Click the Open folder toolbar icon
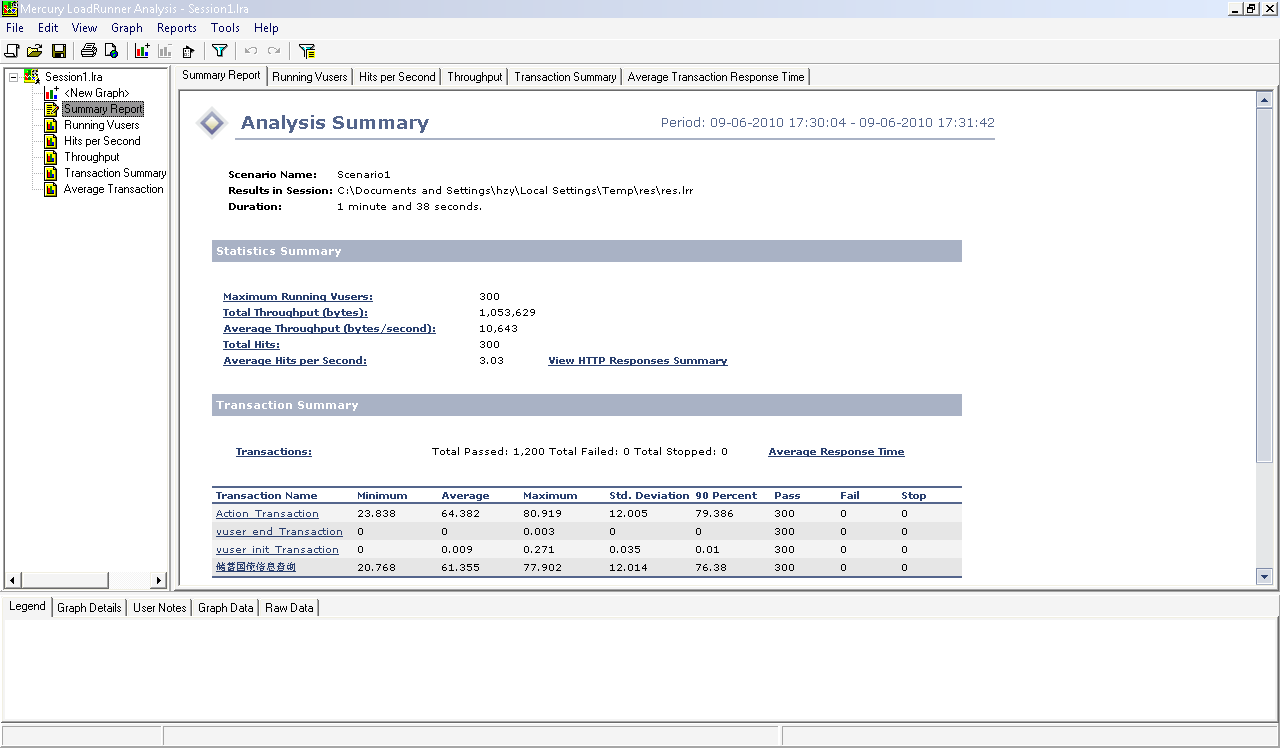1280x748 pixels. click(35, 51)
